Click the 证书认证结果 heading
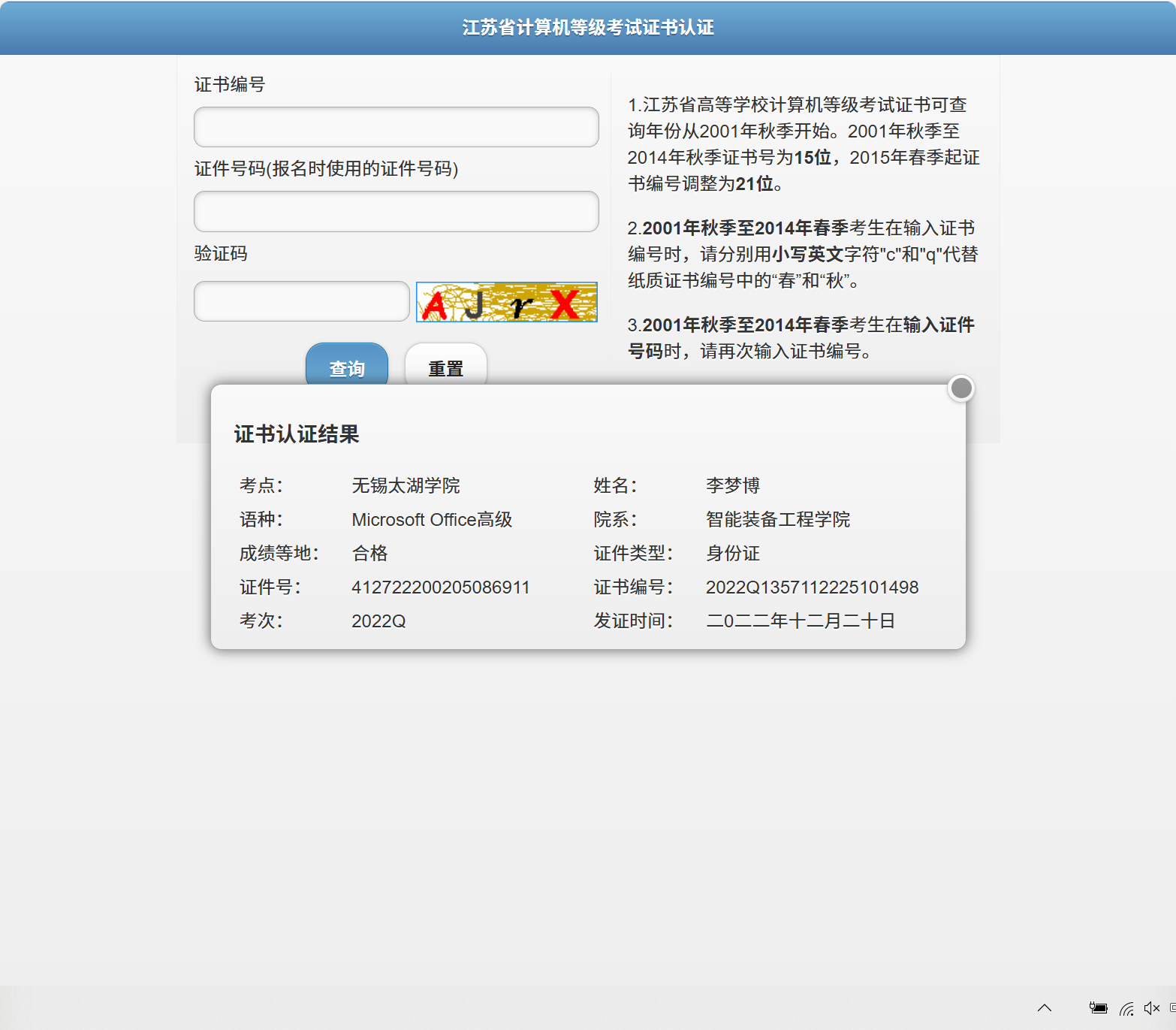This screenshot has height=1030, width=1176. pyautogui.click(x=297, y=434)
